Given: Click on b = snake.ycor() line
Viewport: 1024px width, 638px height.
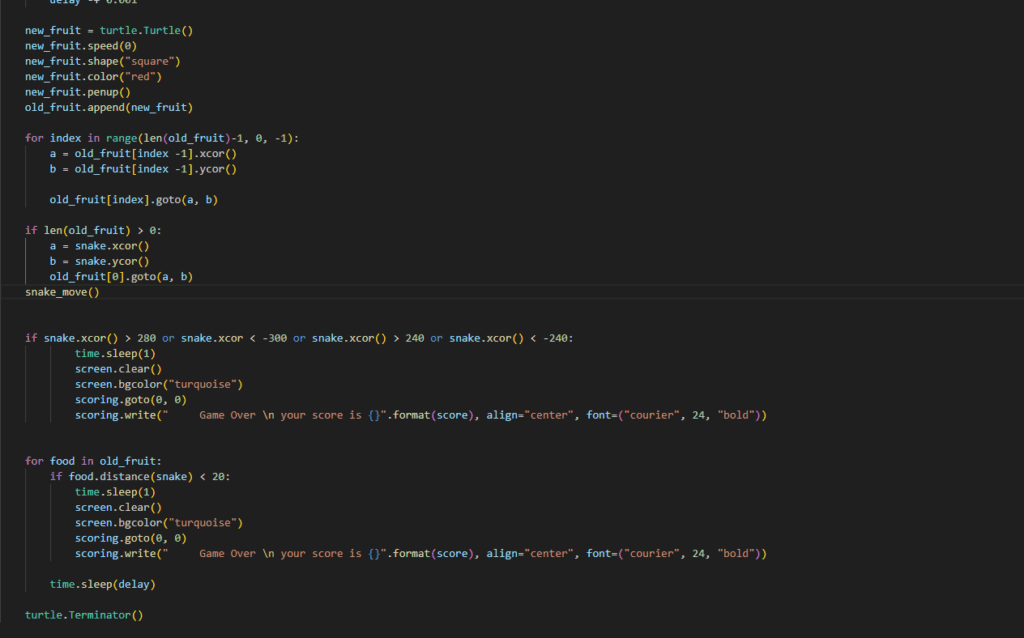Looking at the screenshot, I should click(99, 261).
